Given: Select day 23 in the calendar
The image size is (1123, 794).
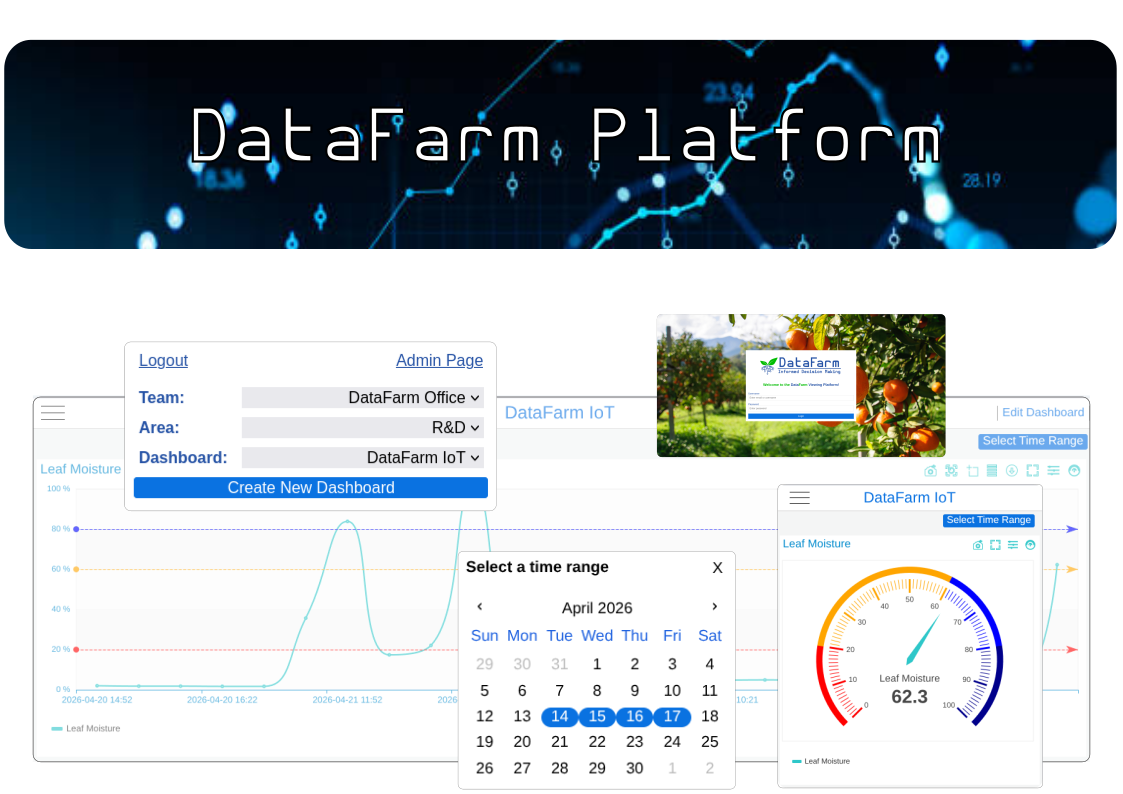Looking at the screenshot, I should tap(635, 742).
